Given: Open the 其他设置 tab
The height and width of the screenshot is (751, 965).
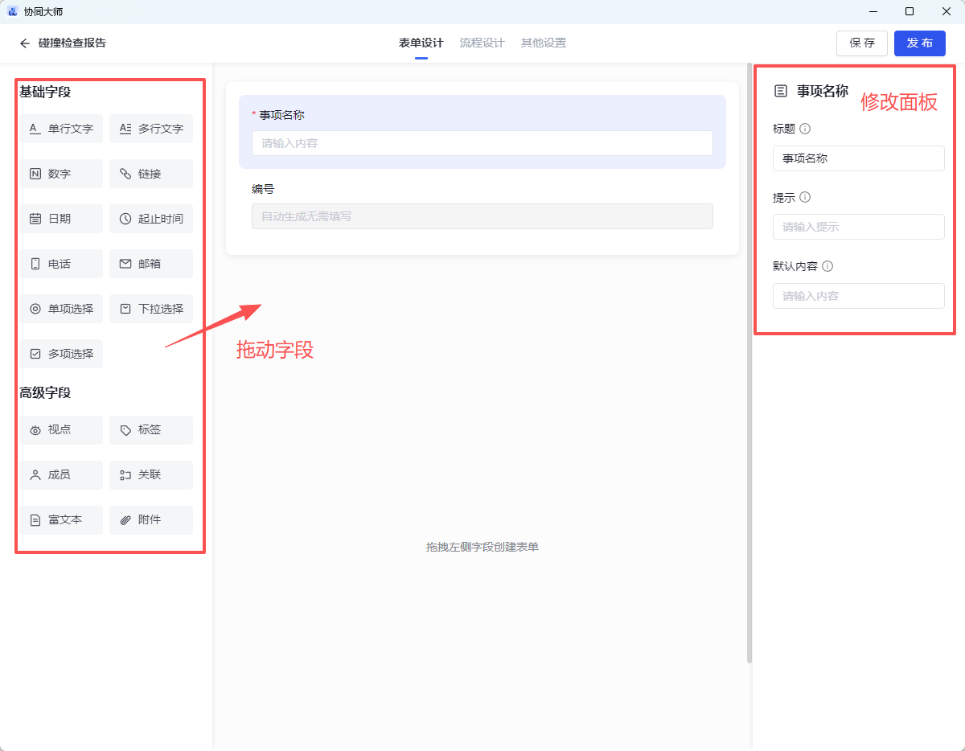Looking at the screenshot, I should point(543,43).
